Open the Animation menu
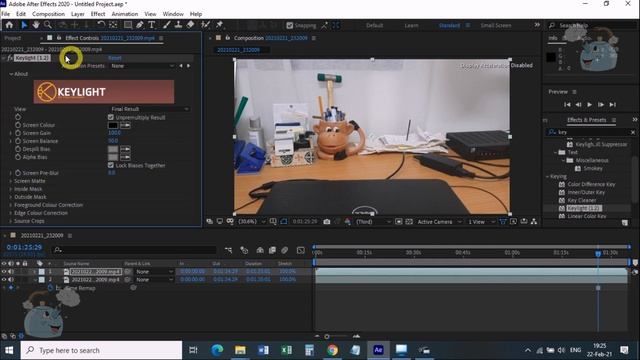The image size is (640, 360). click(124, 14)
